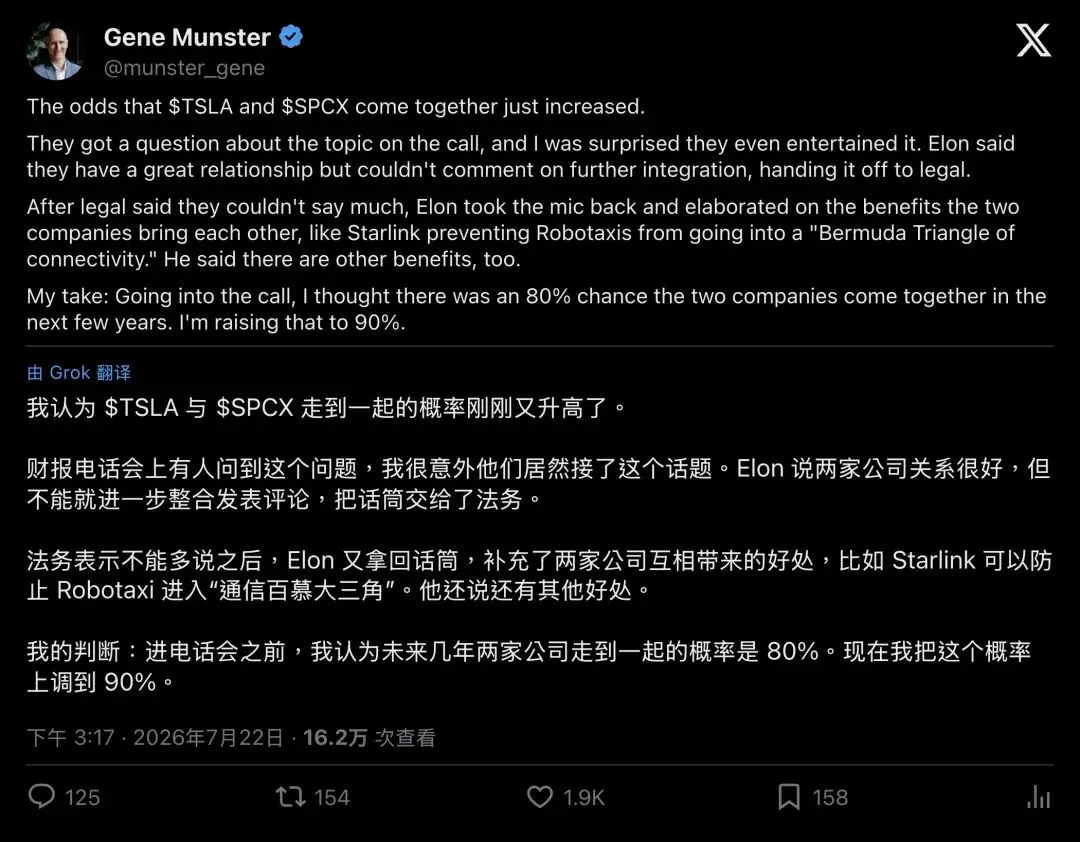
Task: Click the 125 replies count
Action: click(82, 798)
